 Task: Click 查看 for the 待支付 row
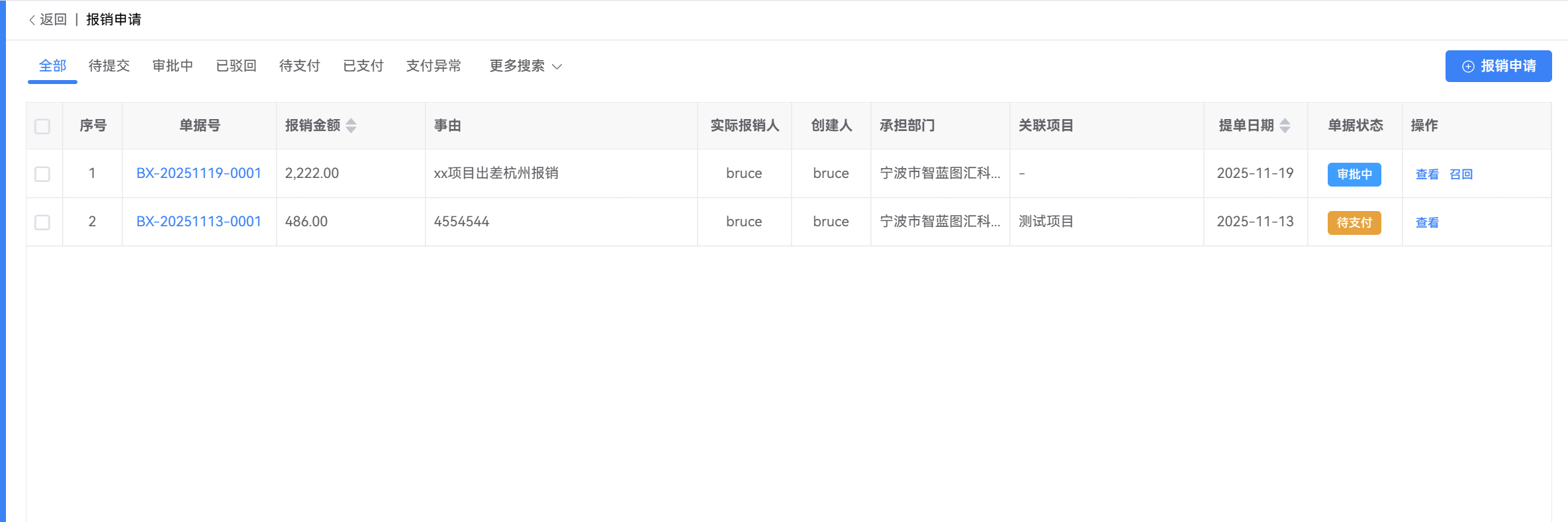(1427, 223)
